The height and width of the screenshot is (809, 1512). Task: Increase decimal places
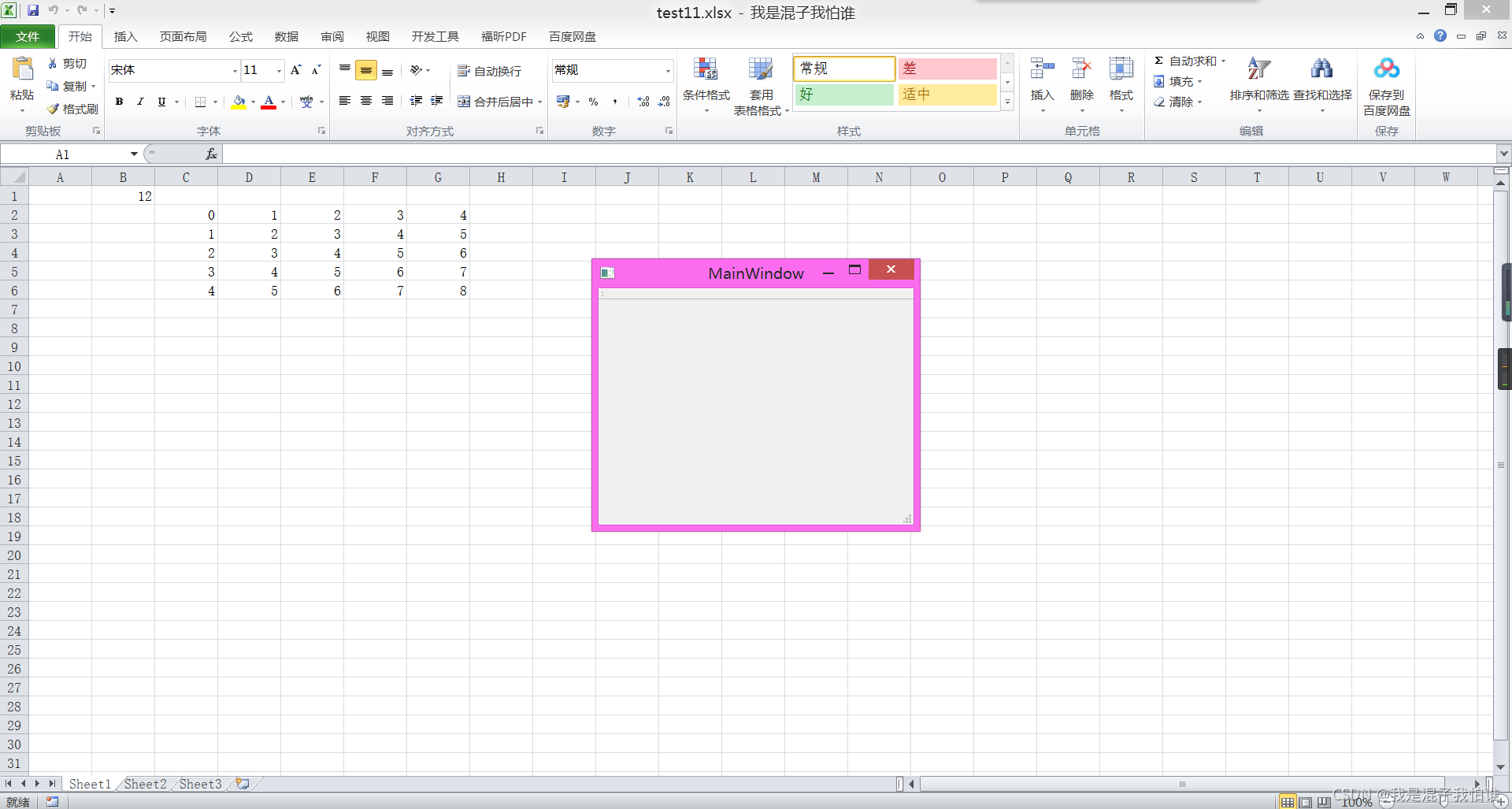[643, 102]
